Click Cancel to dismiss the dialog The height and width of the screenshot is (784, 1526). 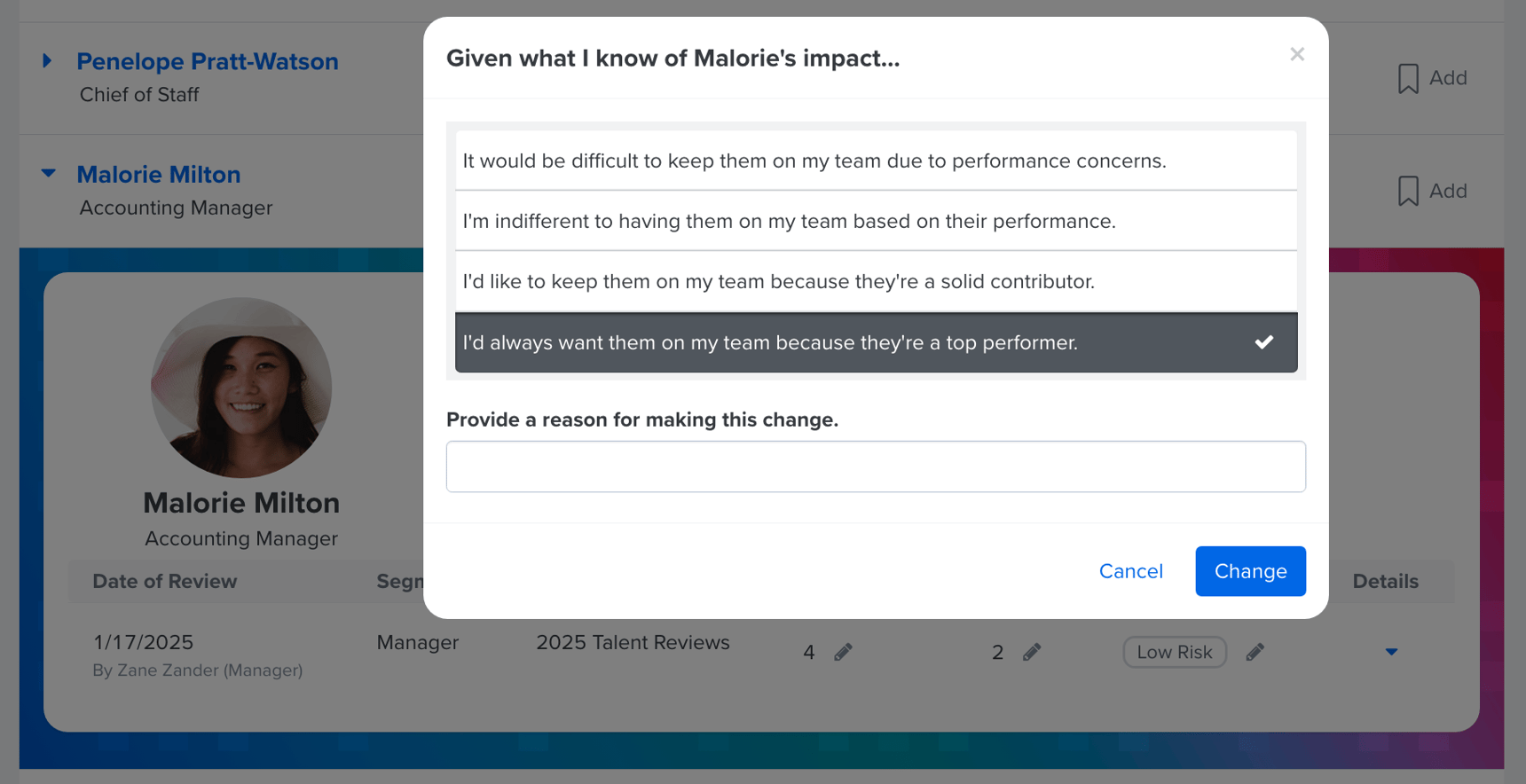pos(1130,571)
